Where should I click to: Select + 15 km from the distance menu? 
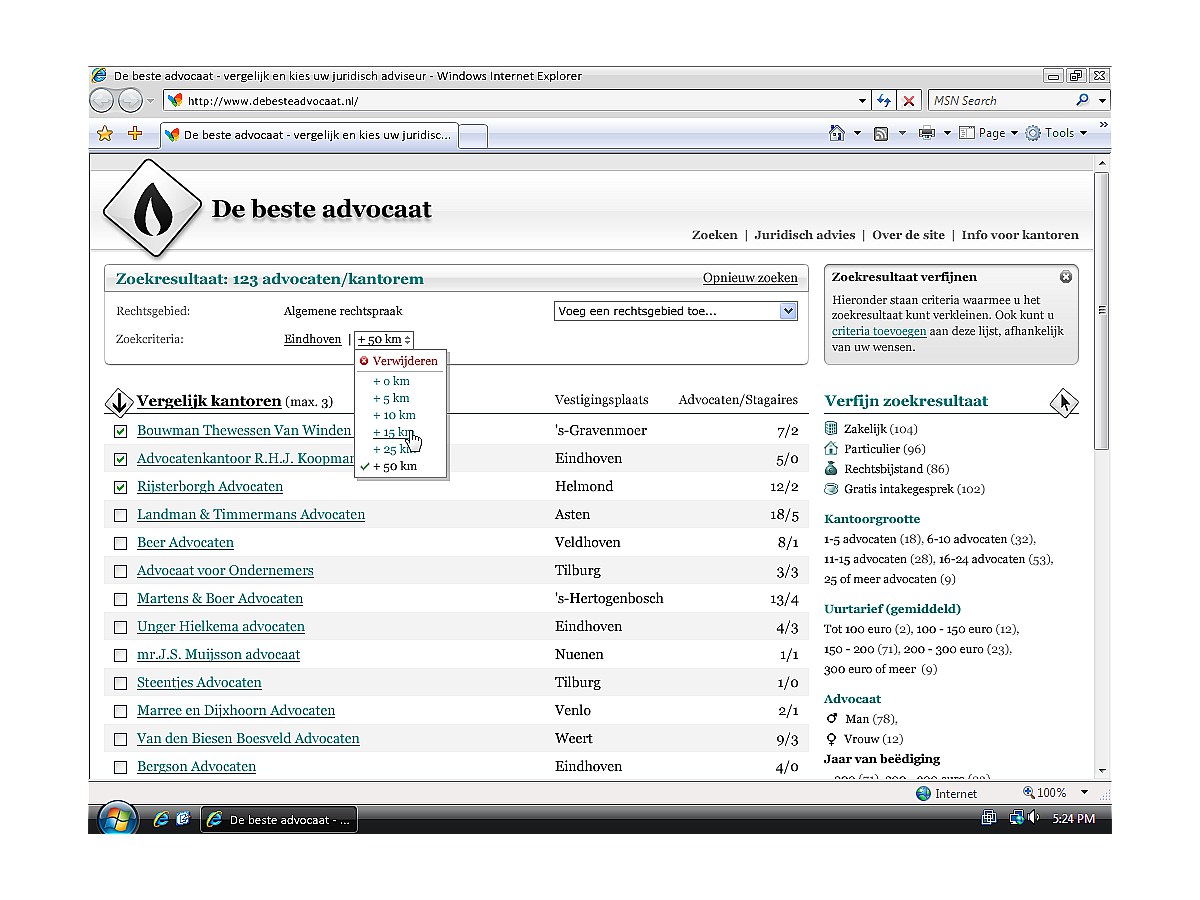click(x=391, y=433)
